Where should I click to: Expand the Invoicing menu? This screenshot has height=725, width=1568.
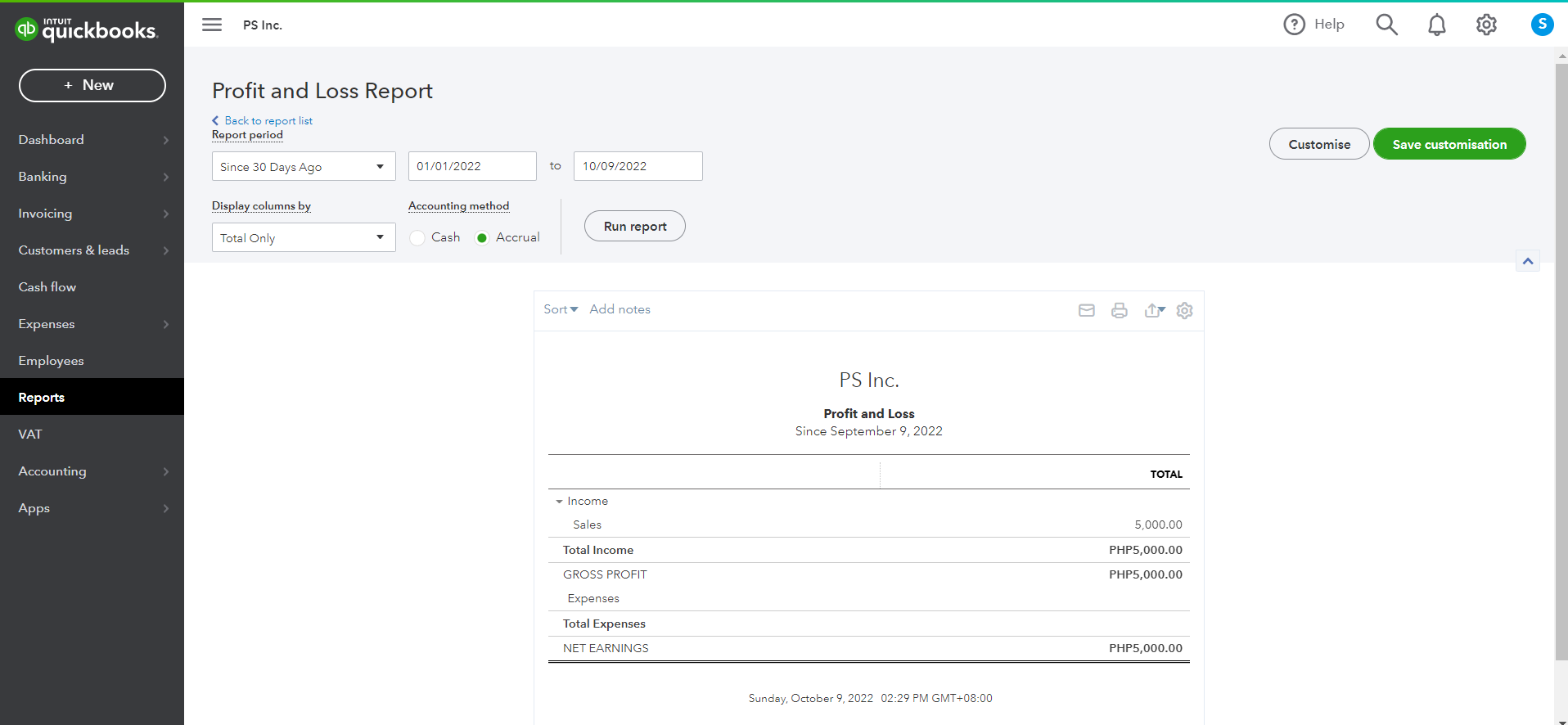pos(92,214)
